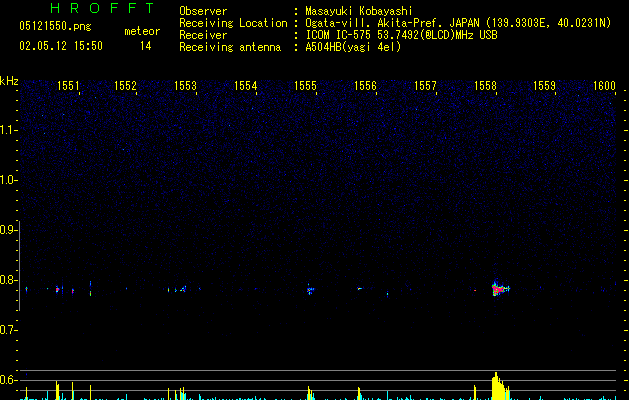629x400 pixels.
Task: Click the meteor count value 14
Action: point(146,46)
